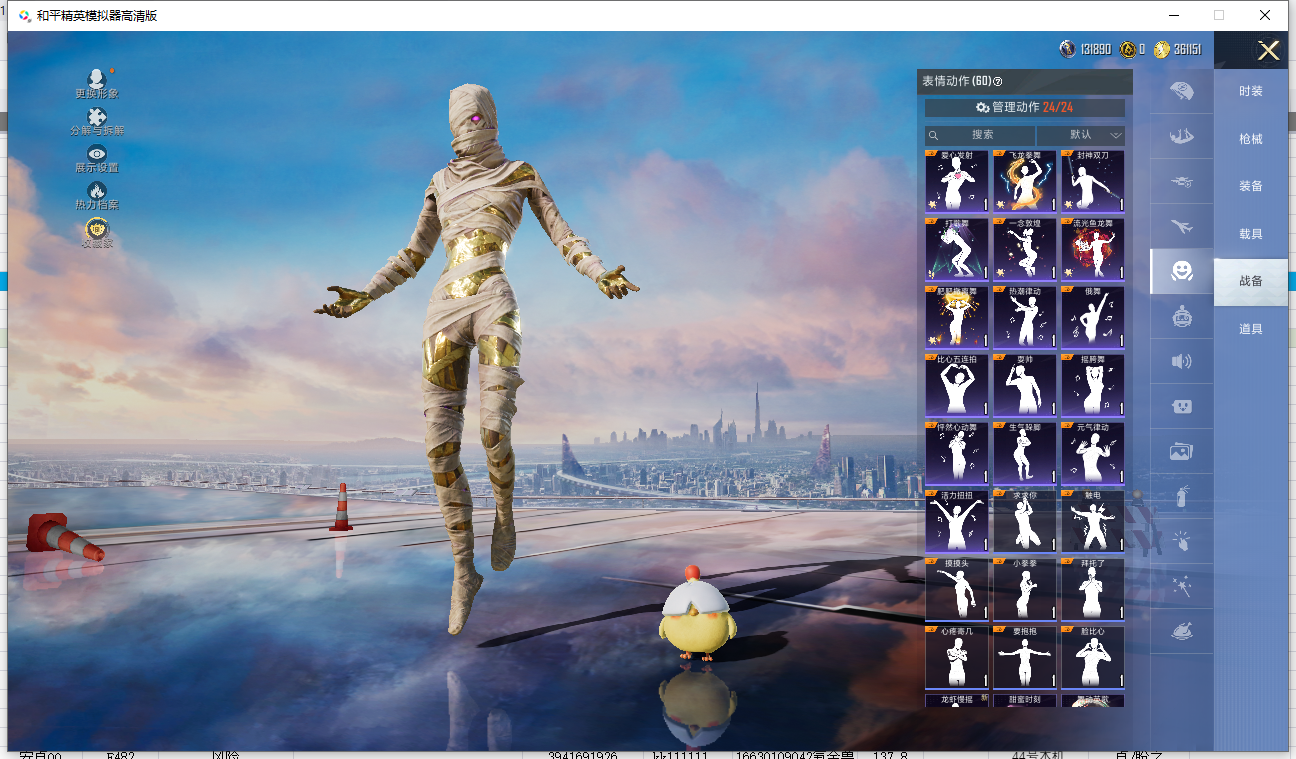
Task: Select the fire extinguisher category icon
Action: [1181, 496]
